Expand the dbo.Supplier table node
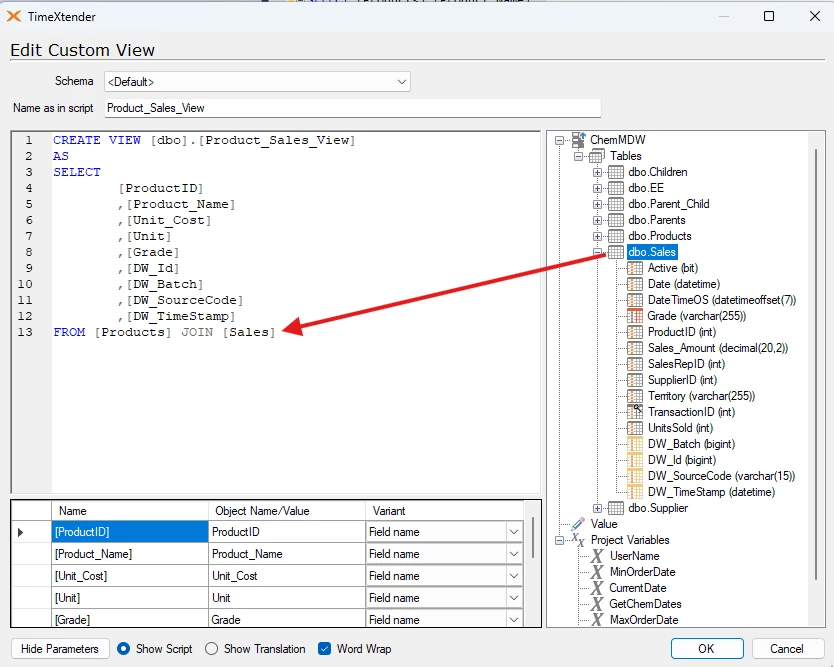The height and width of the screenshot is (667, 834). (x=597, y=508)
